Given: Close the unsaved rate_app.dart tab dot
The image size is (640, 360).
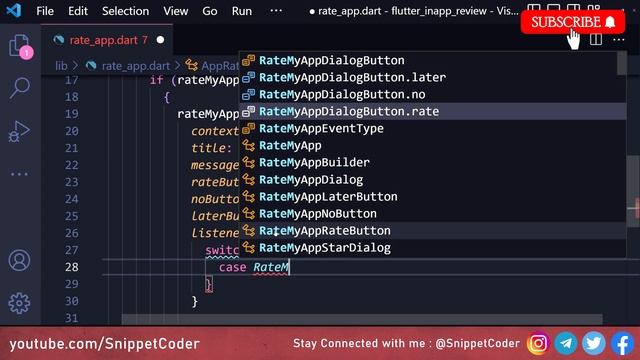Looking at the screenshot, I should 160,40.
